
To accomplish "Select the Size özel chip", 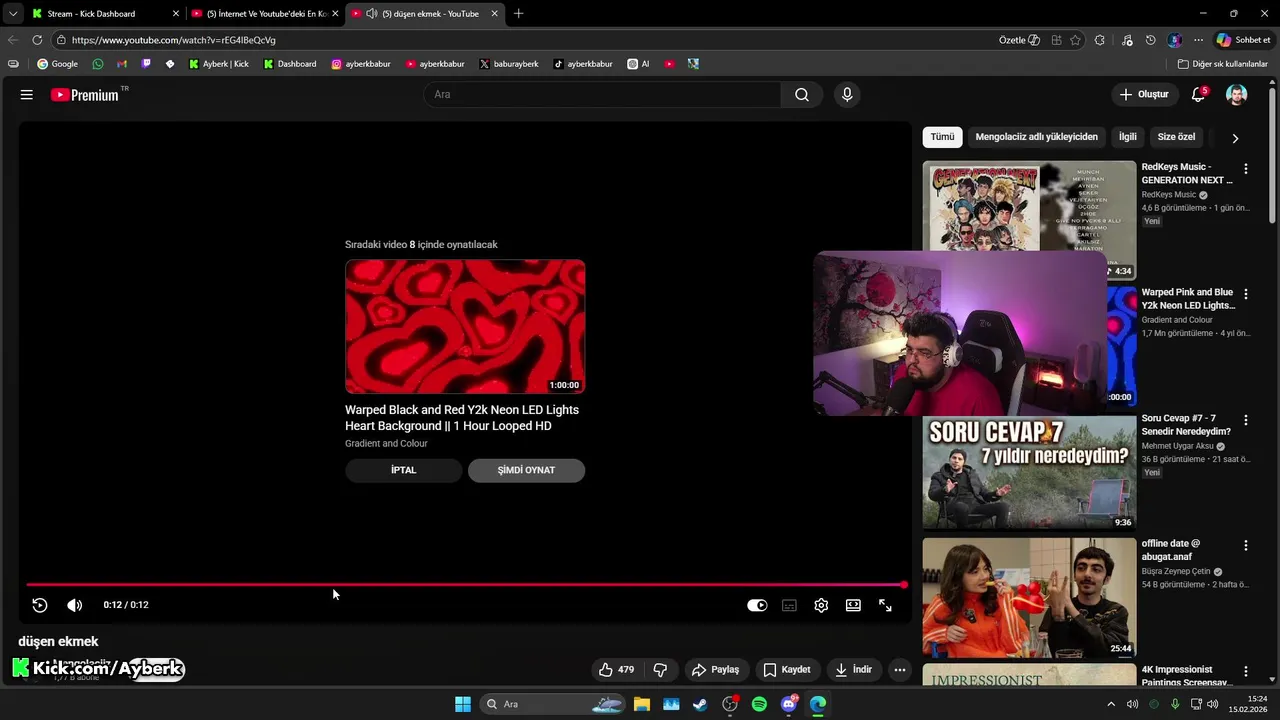I will coord(1176,137).
